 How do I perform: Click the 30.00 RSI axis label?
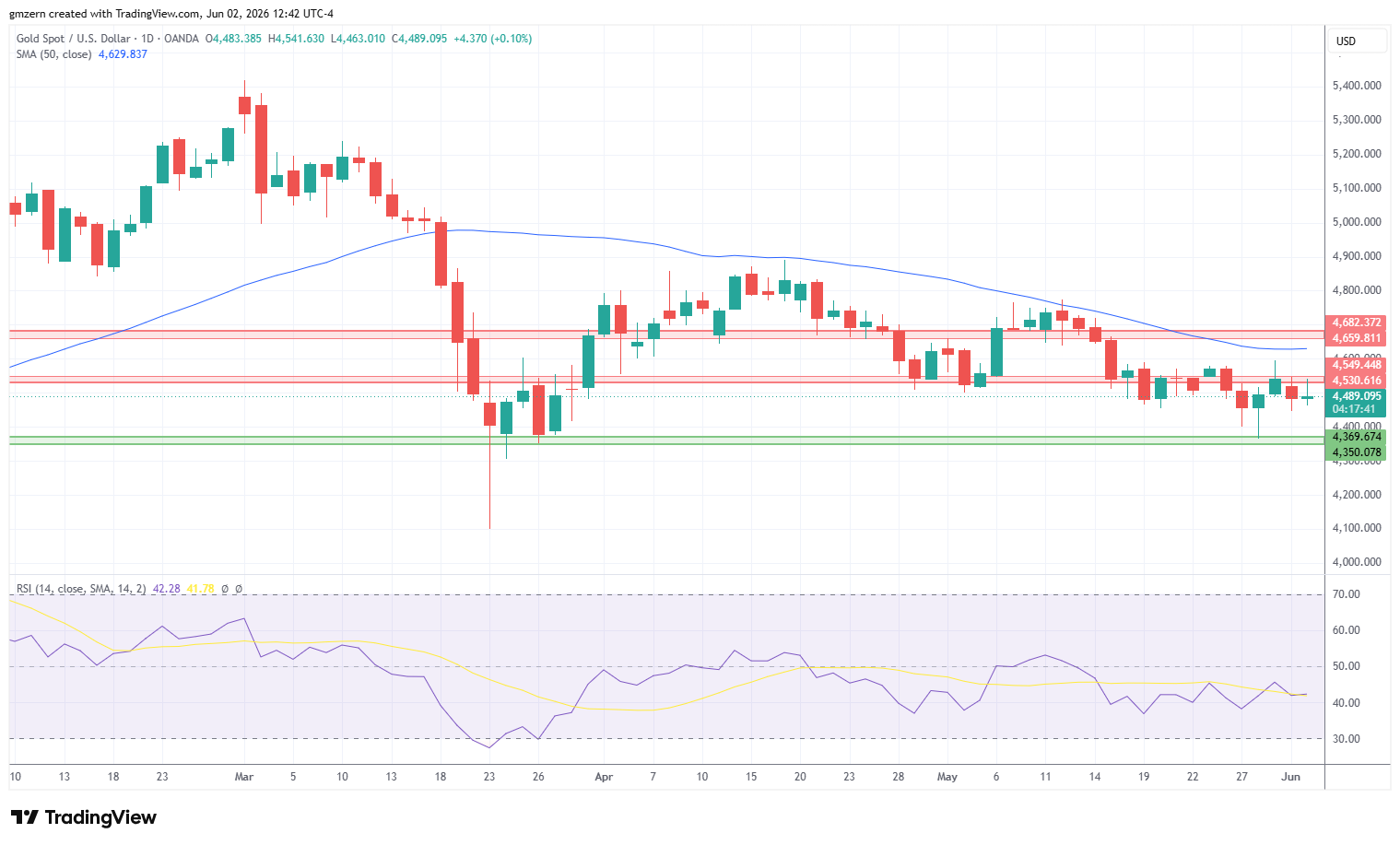pos(1347,739)
